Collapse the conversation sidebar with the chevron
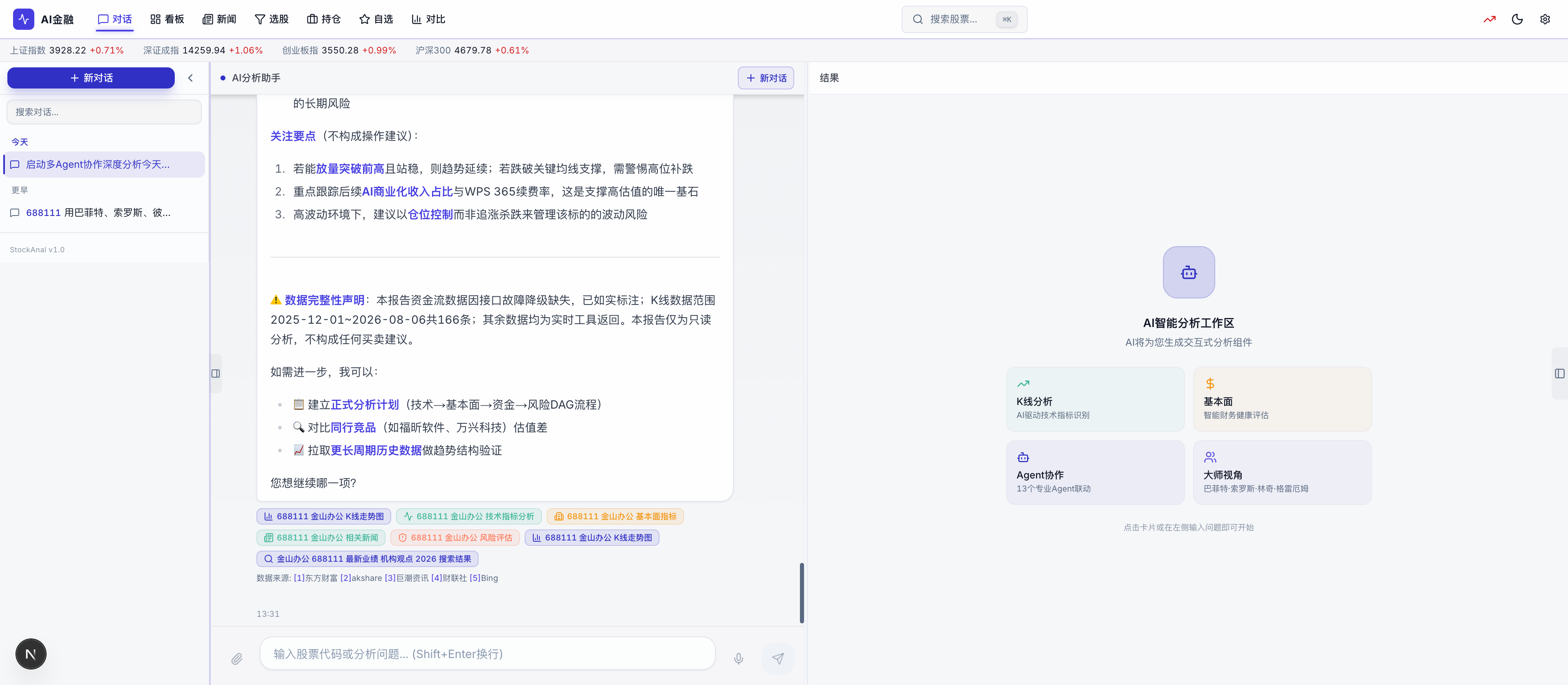Image resolution: width=1568 pixels, height=685 pixels. tap(191, 78)
